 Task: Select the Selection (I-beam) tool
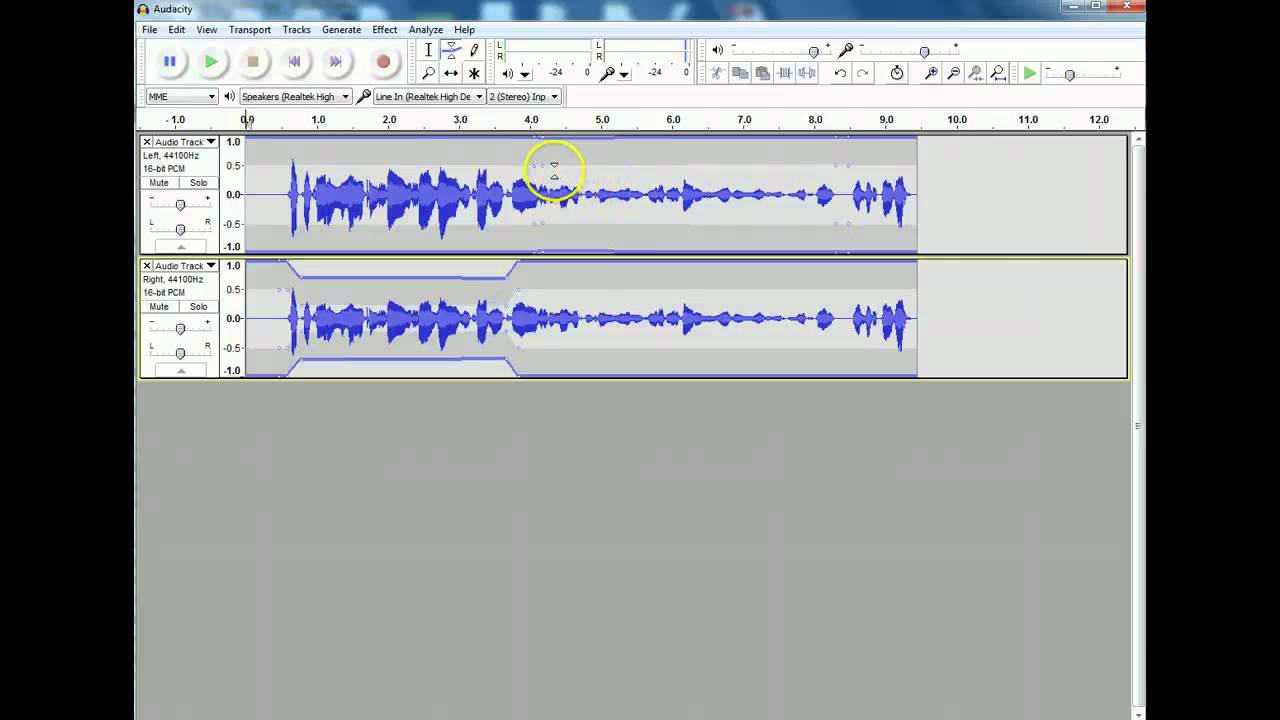pyautogui.click(x=428, y=50)
